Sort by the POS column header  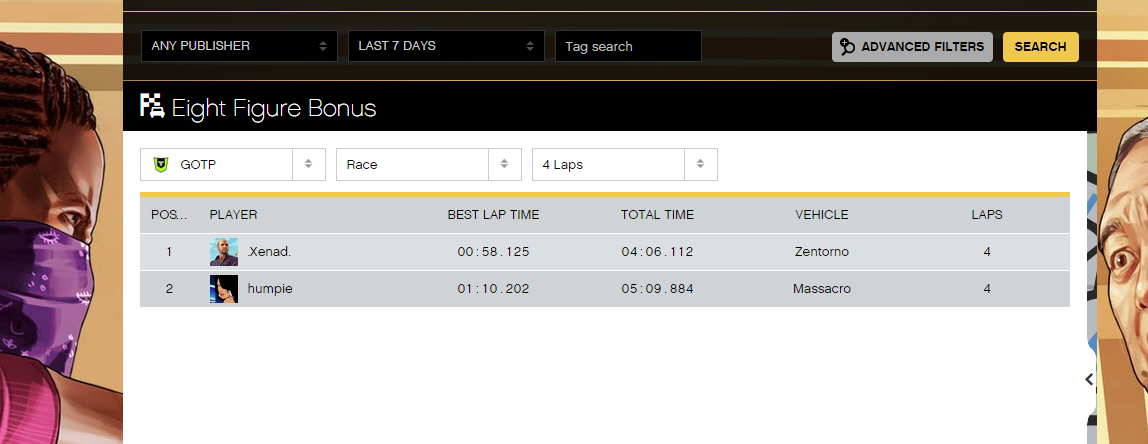coord(169,215)
